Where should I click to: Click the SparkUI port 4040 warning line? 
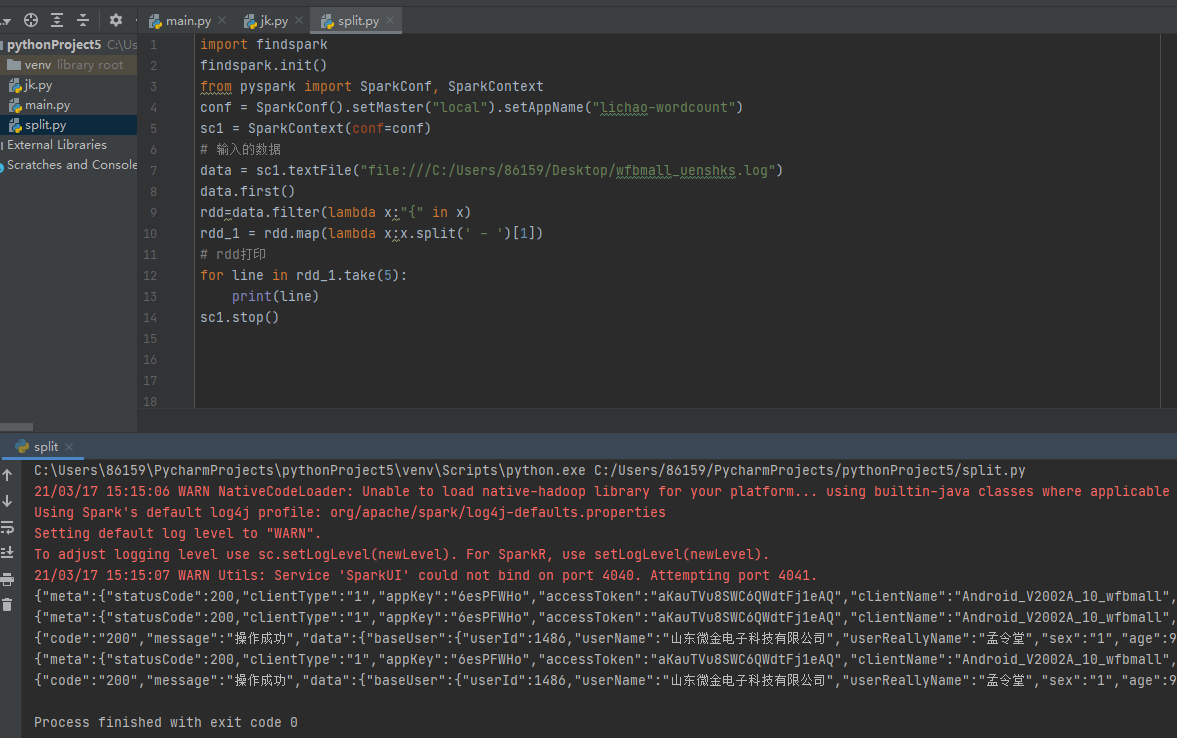[x=426, y=576]
